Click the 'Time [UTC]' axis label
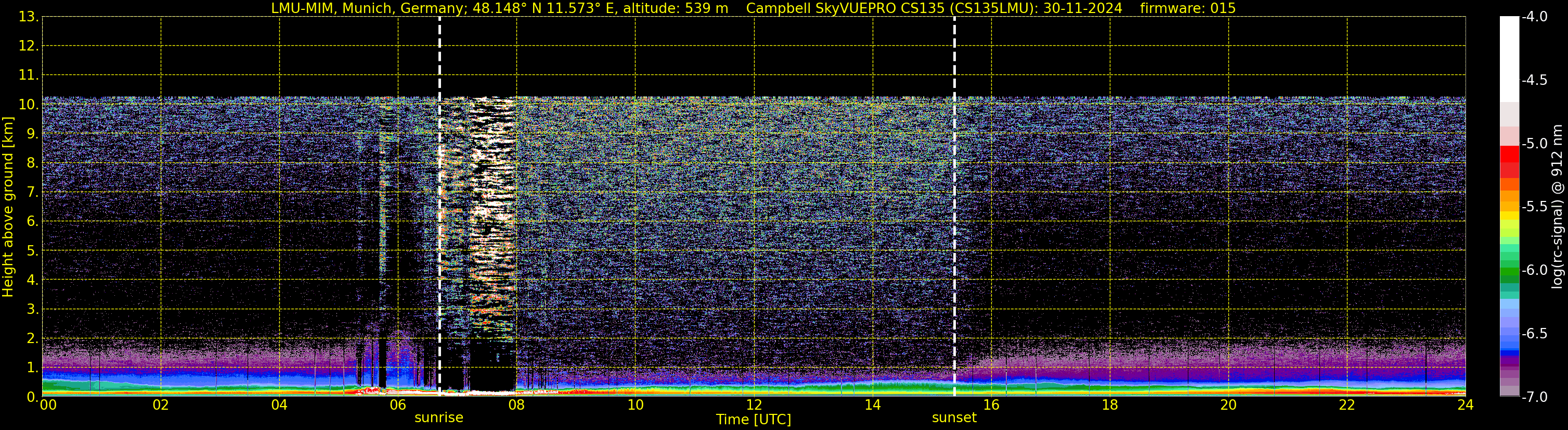The image size is (1568, 430). [754, 420]
